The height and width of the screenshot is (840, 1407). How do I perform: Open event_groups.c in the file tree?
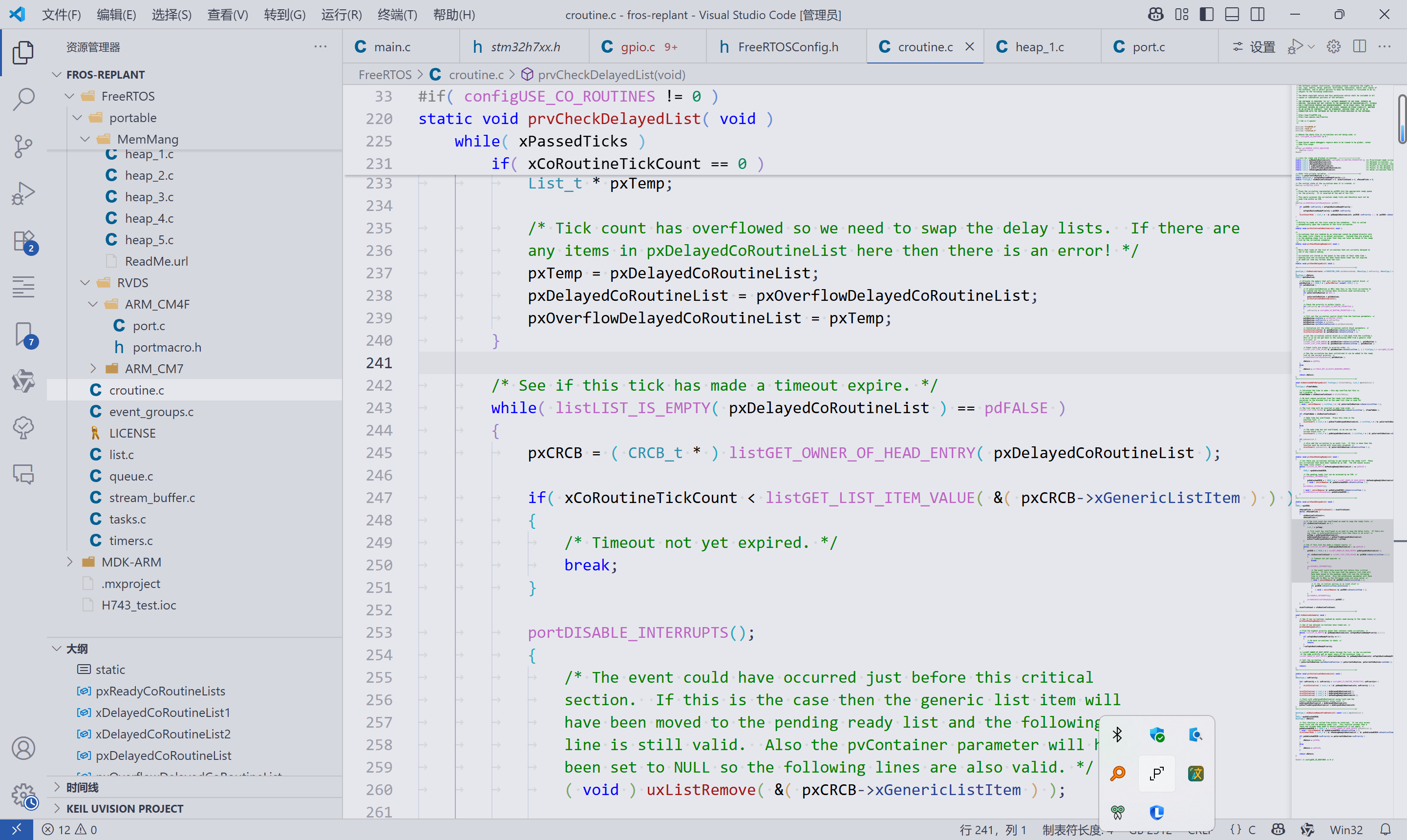[x=151, y=412]
